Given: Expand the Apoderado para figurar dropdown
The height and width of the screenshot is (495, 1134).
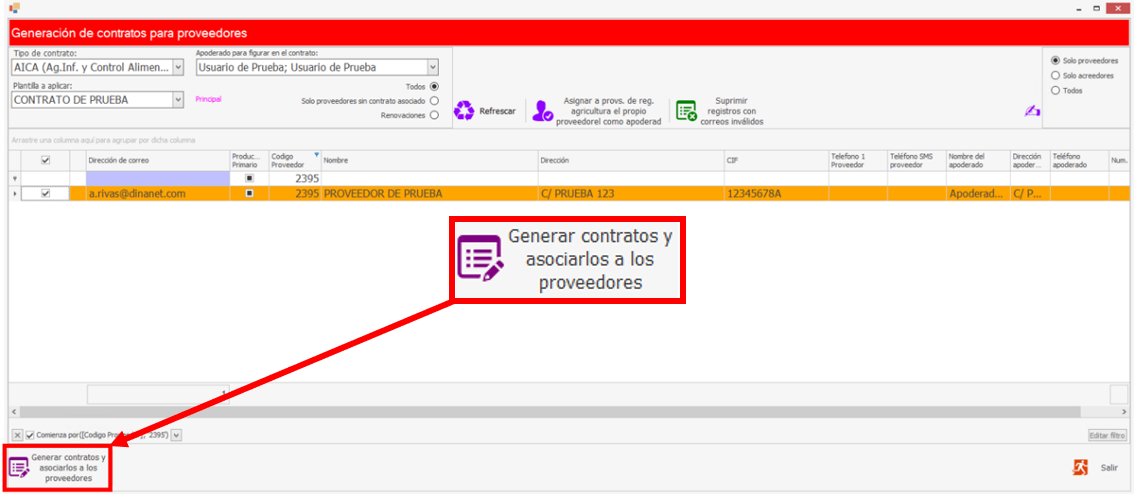Looking at the screenshot, I should click(x=433, y=68).
